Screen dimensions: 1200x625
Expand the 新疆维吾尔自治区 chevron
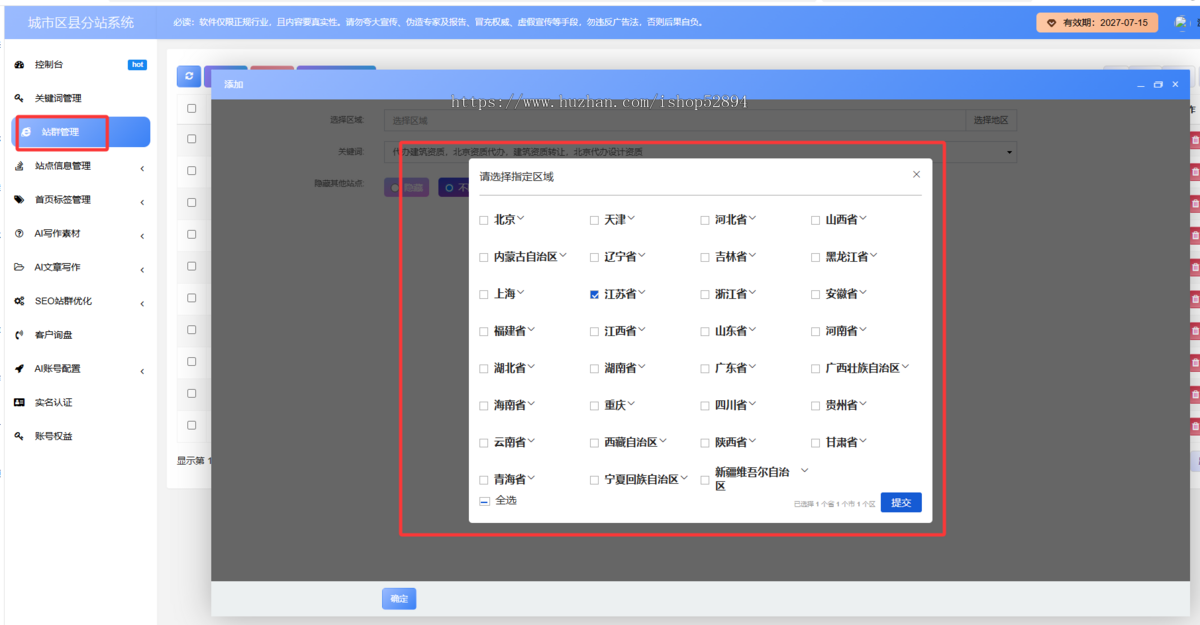(804, 470)
